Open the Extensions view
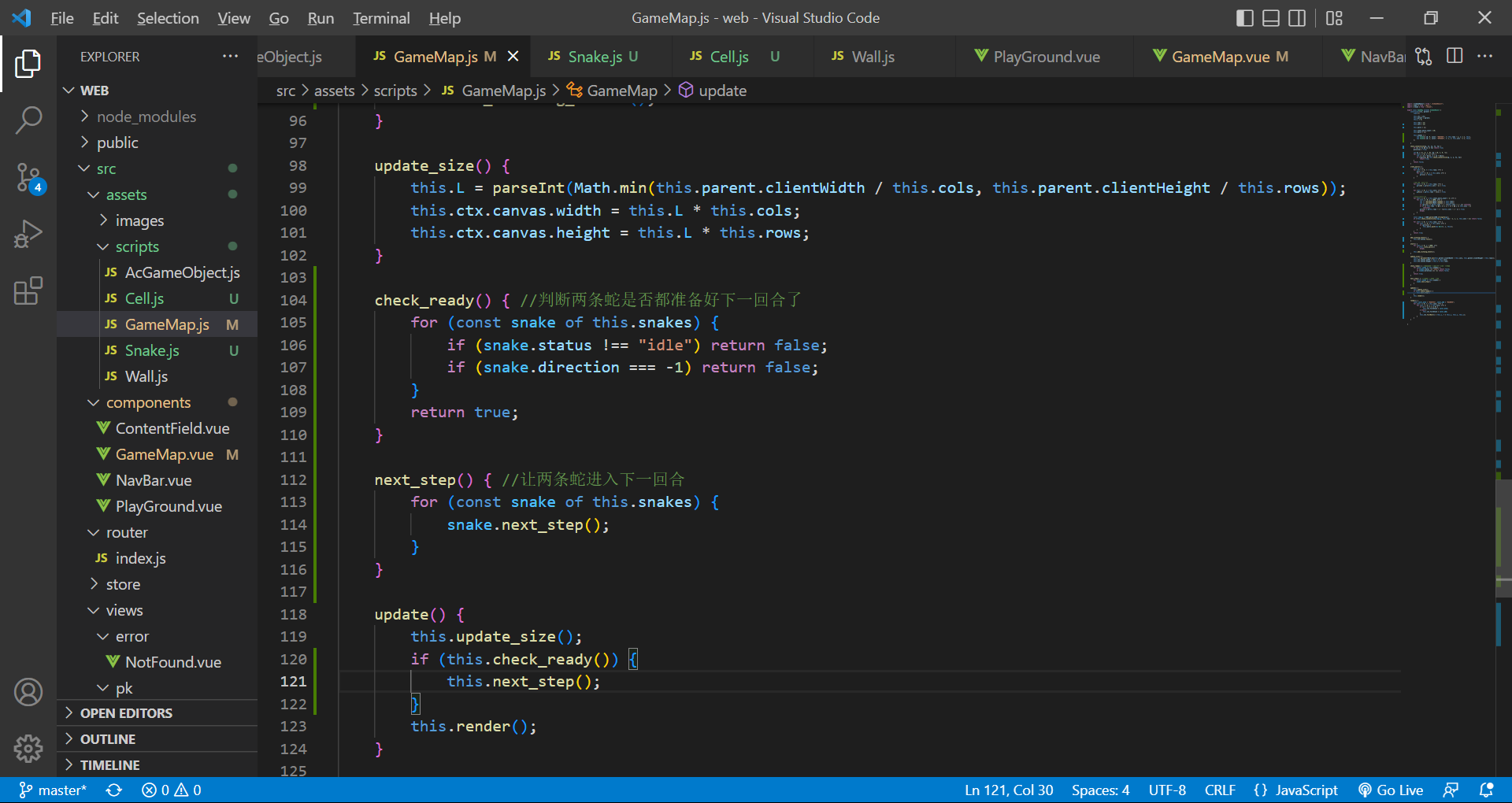This screenshot has height=803, width=1512. tap(28, 290)
